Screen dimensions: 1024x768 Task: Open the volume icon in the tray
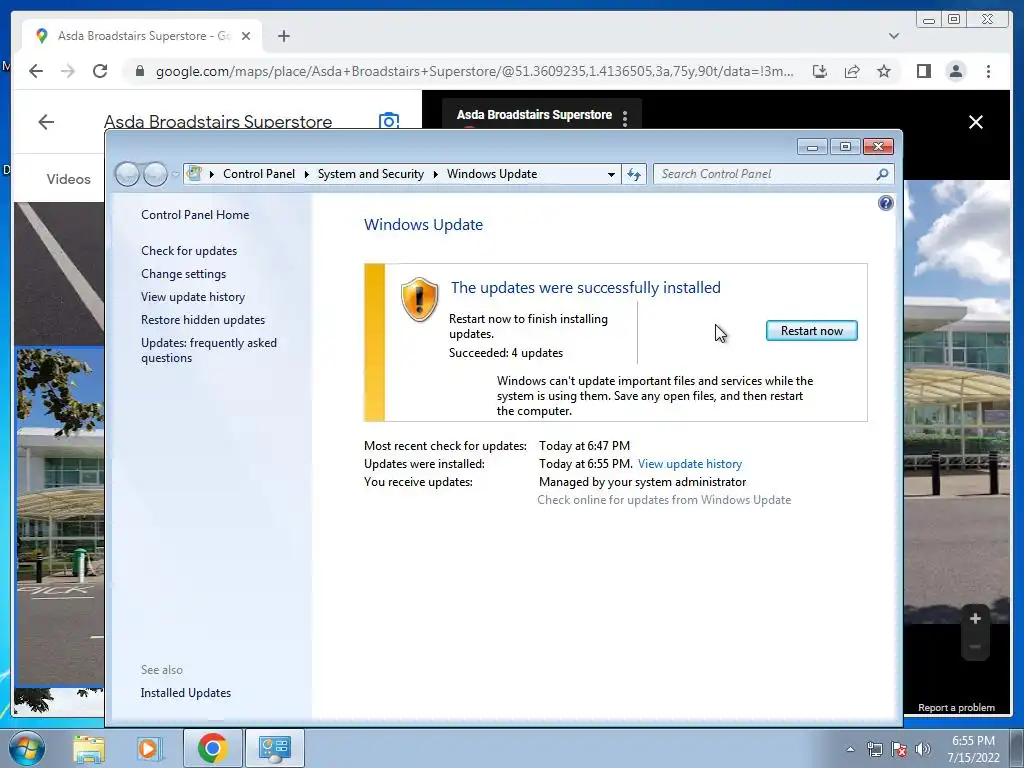click(923, 749)
